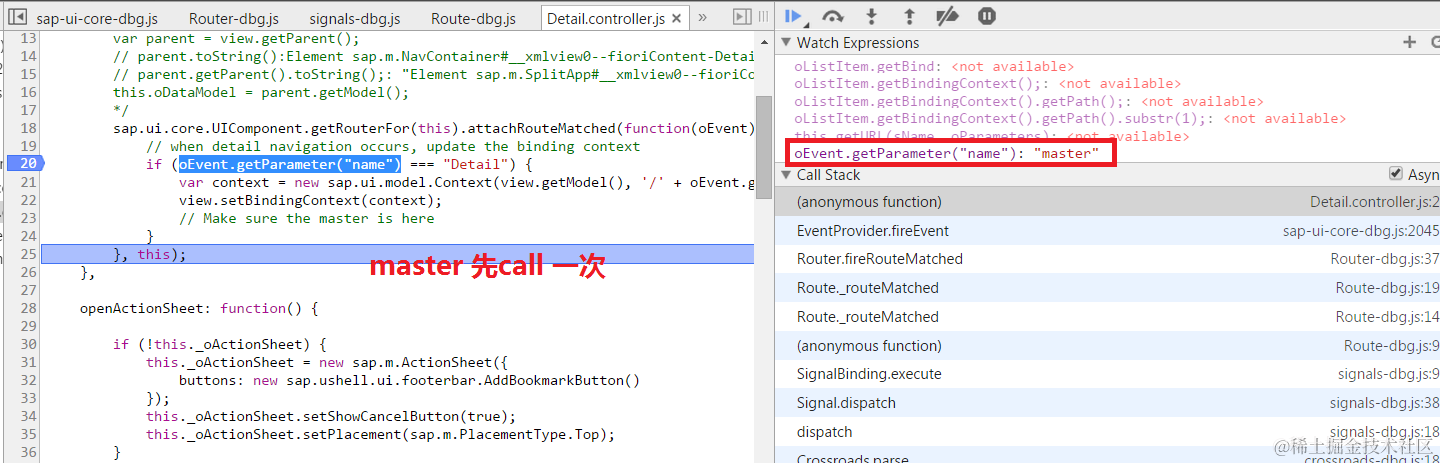Click the openActionSheet function line
Image resolution: width=1440 pixels, height=463 pixels.
click(198, 308)
